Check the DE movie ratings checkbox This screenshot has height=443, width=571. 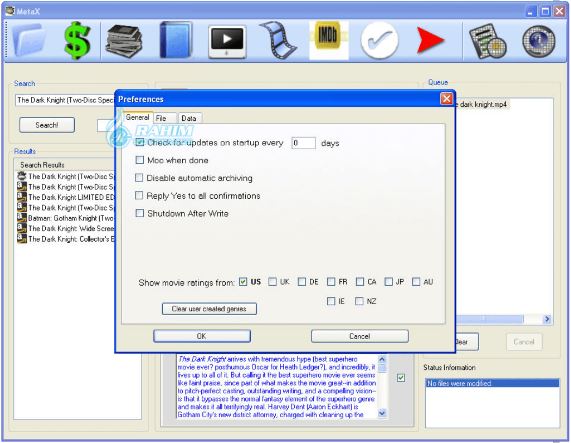tap(302, 281)
